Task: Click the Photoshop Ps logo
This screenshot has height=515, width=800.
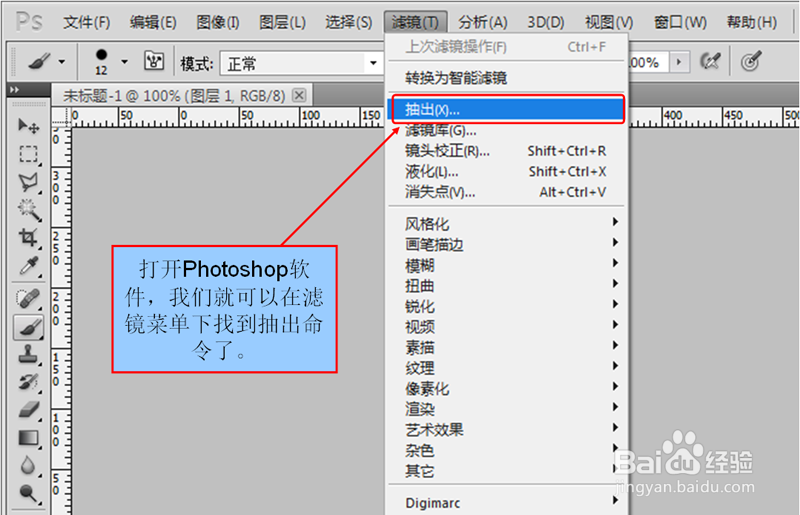Action: [x=30, y=22]
